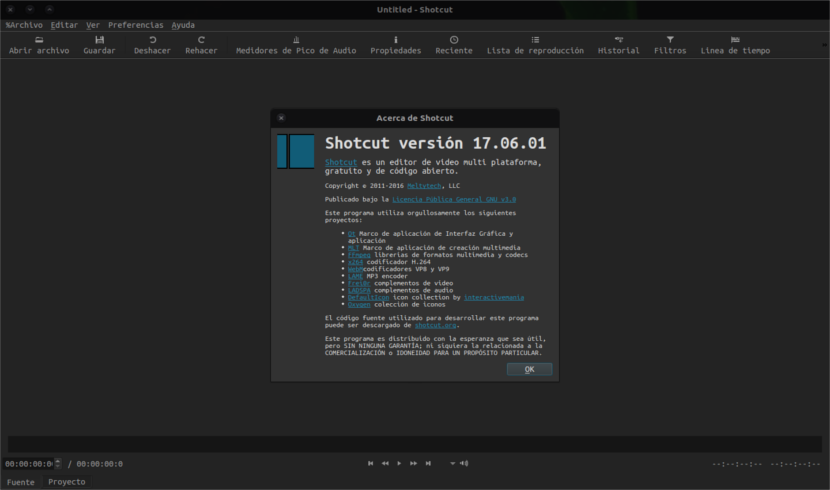Viewport: 830px width, 490px height.
Task: Follow the WebM codecs link
Action: (x=355, y=269)
